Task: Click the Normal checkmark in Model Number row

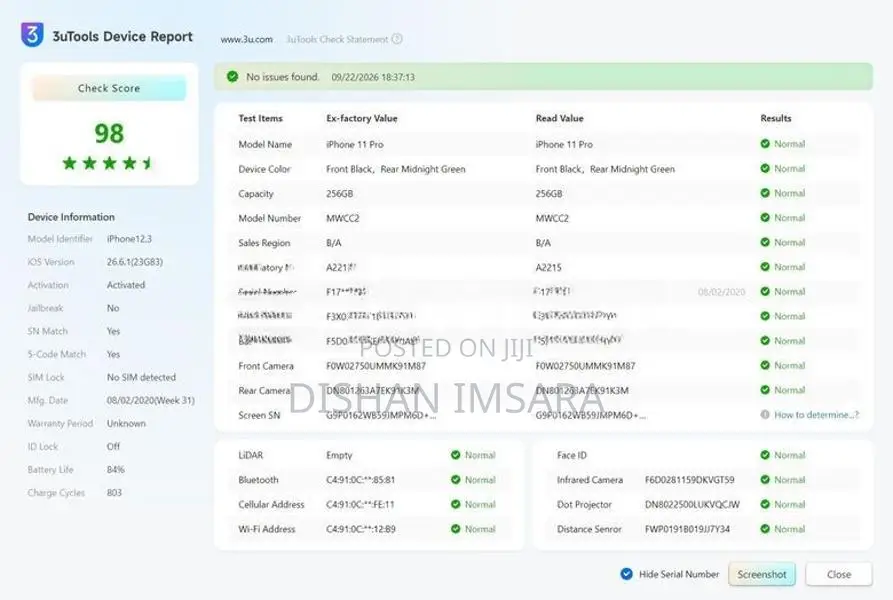Action: coord(765,217)
